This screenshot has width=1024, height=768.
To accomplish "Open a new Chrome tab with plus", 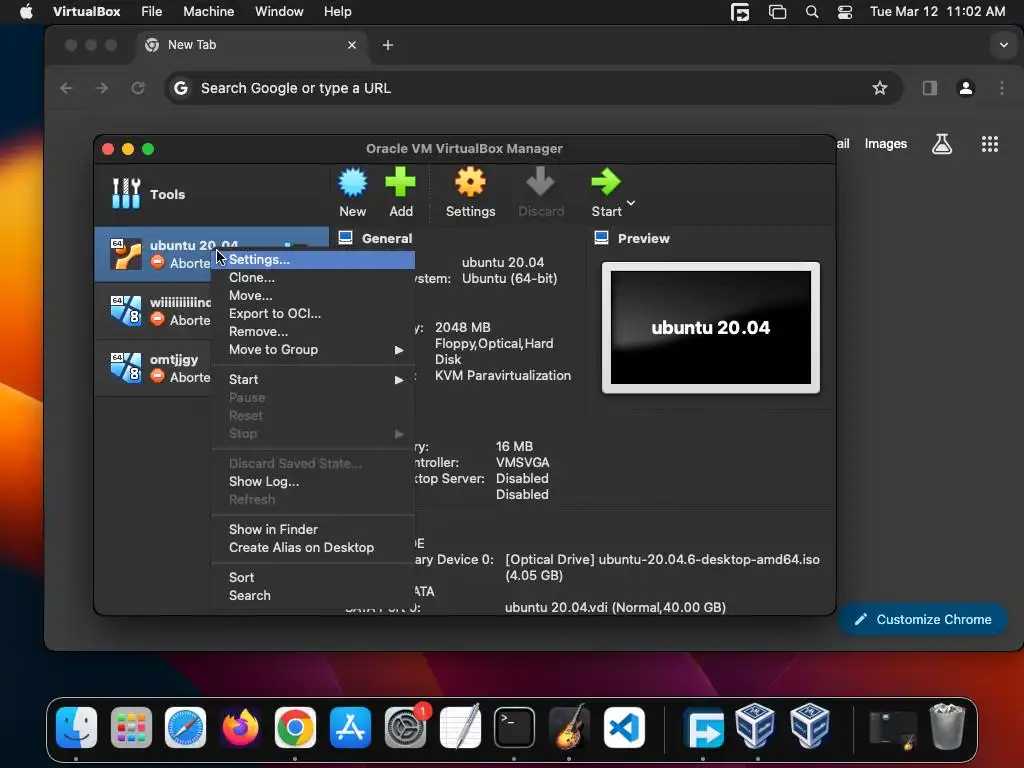I will (x=387, y=45).
